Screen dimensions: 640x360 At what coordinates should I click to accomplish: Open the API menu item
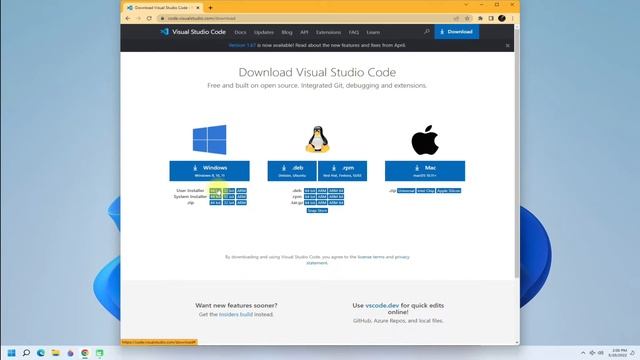304,32
